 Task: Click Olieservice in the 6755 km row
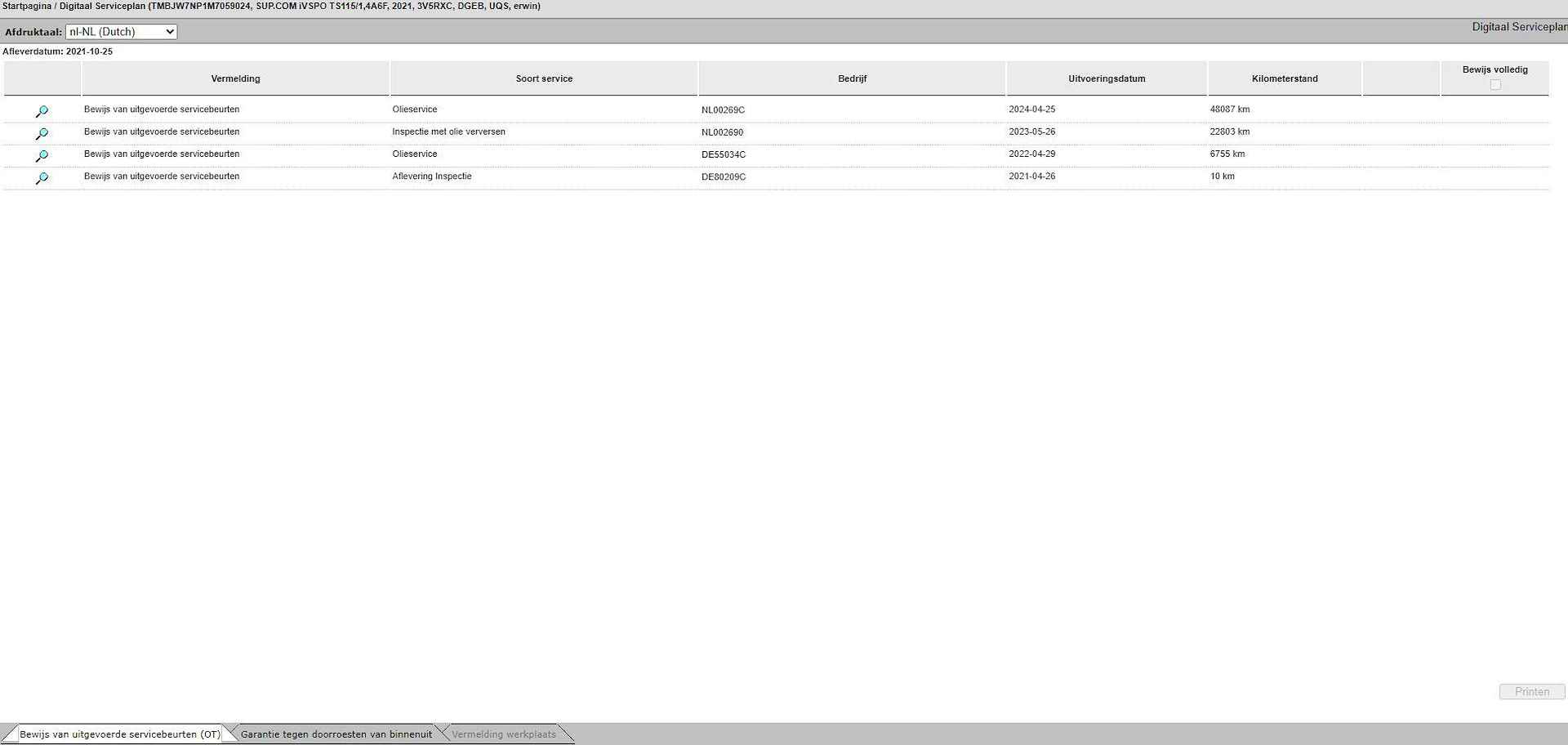coord(414,154)
